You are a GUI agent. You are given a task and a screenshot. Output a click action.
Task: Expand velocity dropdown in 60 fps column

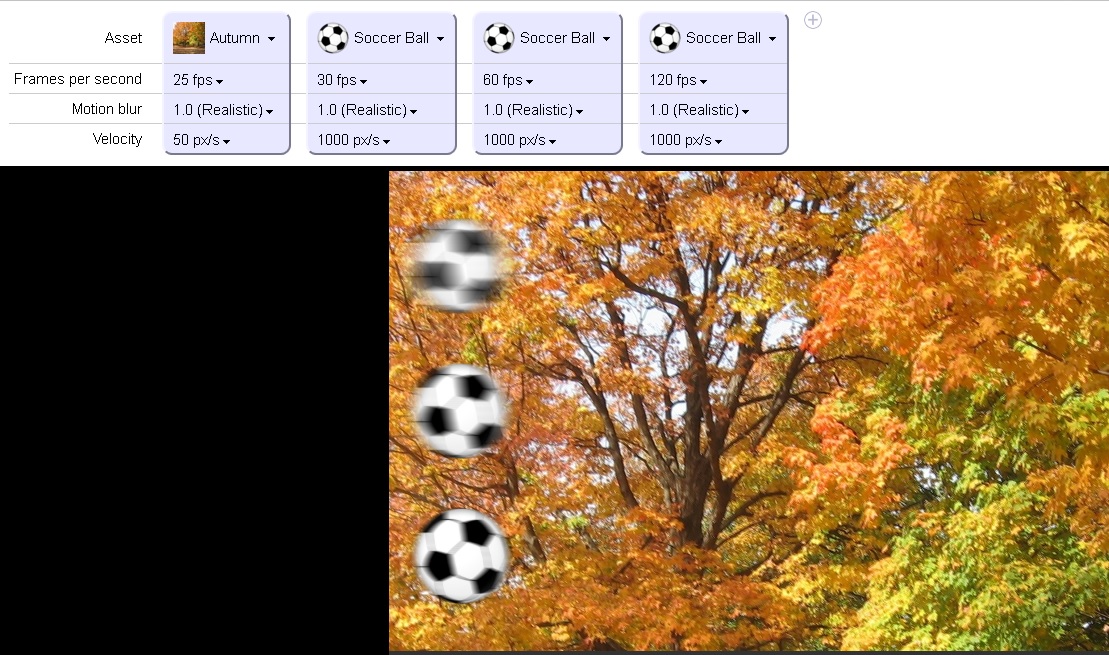click(520, 140)
